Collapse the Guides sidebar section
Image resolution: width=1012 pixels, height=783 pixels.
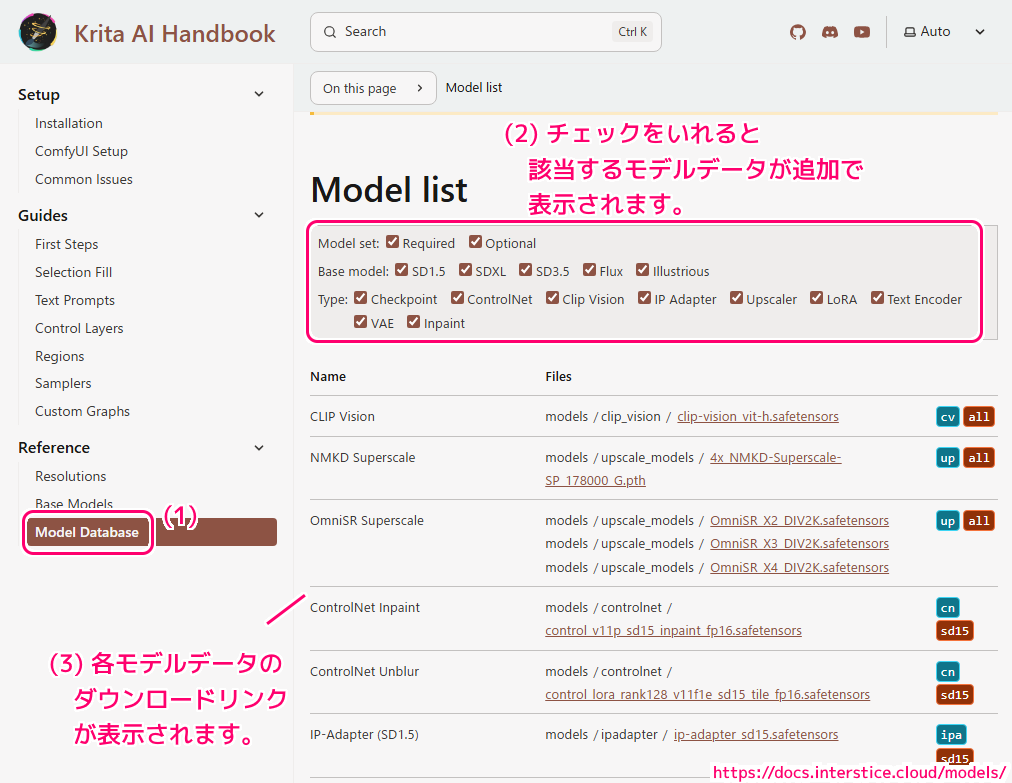click(x=259, y=215)
